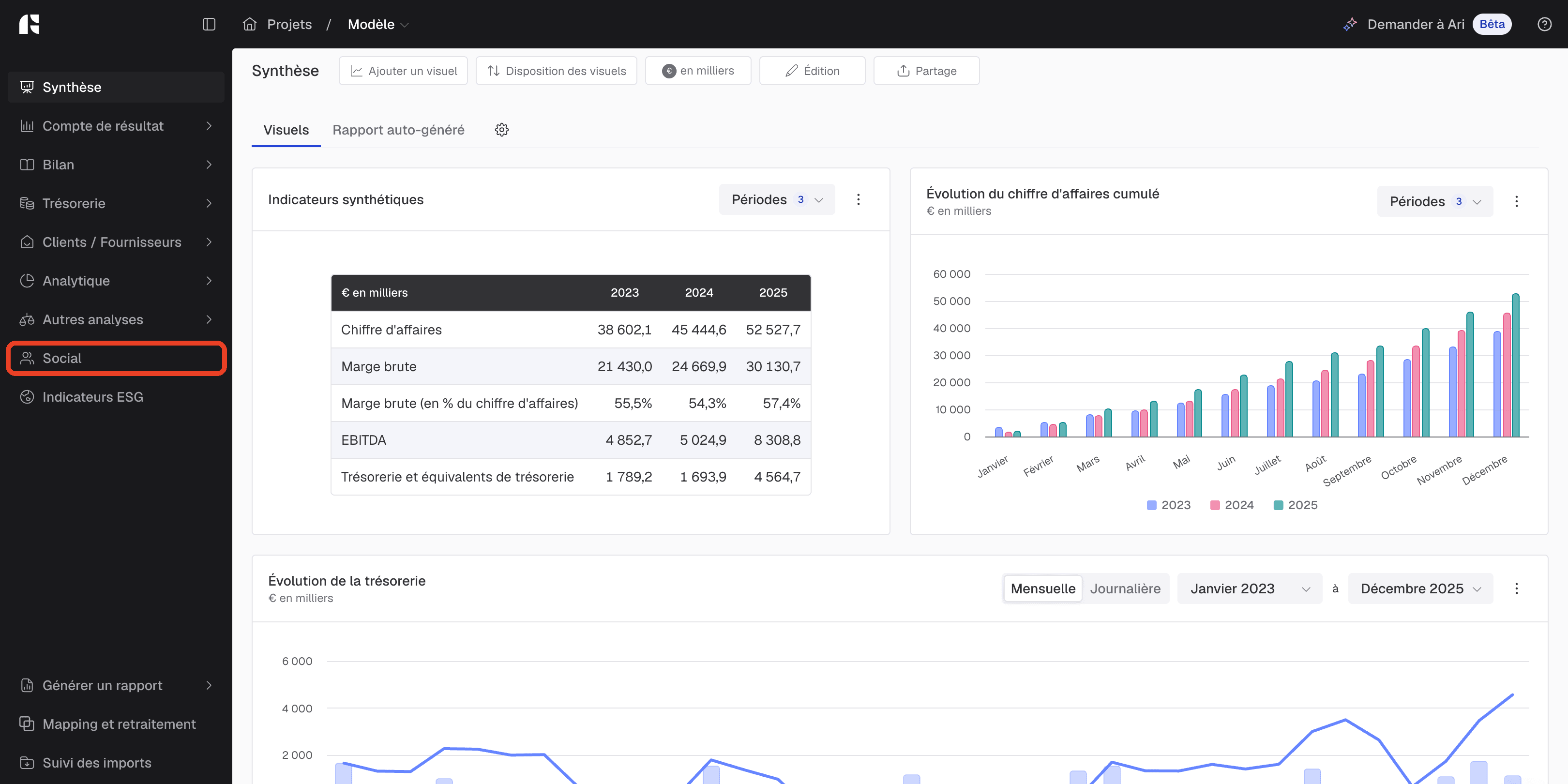This screenshot has height=784, width=1568.
Task: Open Mapping et retraitement sidebar item
Action: [x=116, y=724]
